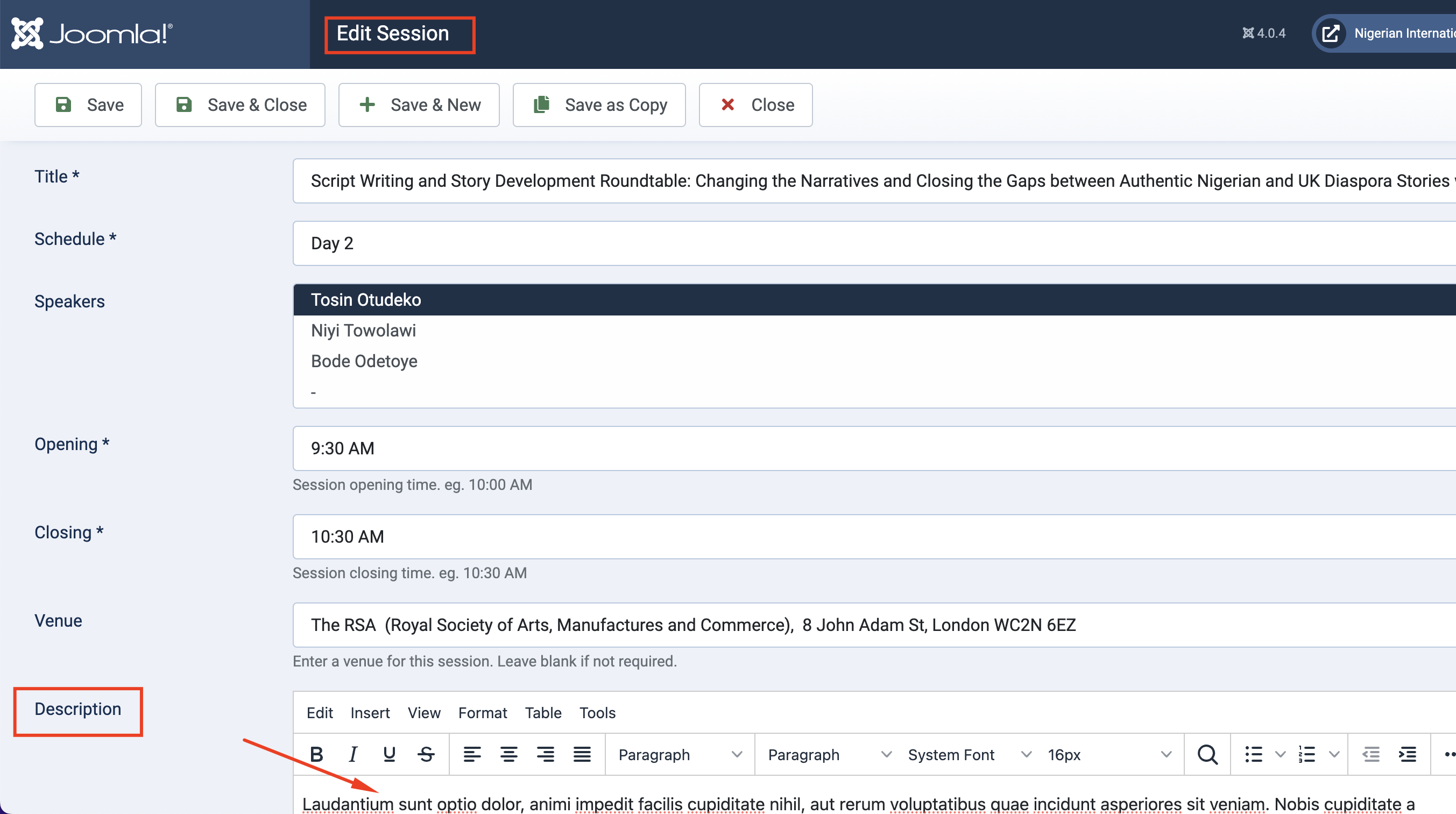The width and height of the screenshot is (1456, 814).
Task: Click the Speakers field label
Action: click(69, 301)
